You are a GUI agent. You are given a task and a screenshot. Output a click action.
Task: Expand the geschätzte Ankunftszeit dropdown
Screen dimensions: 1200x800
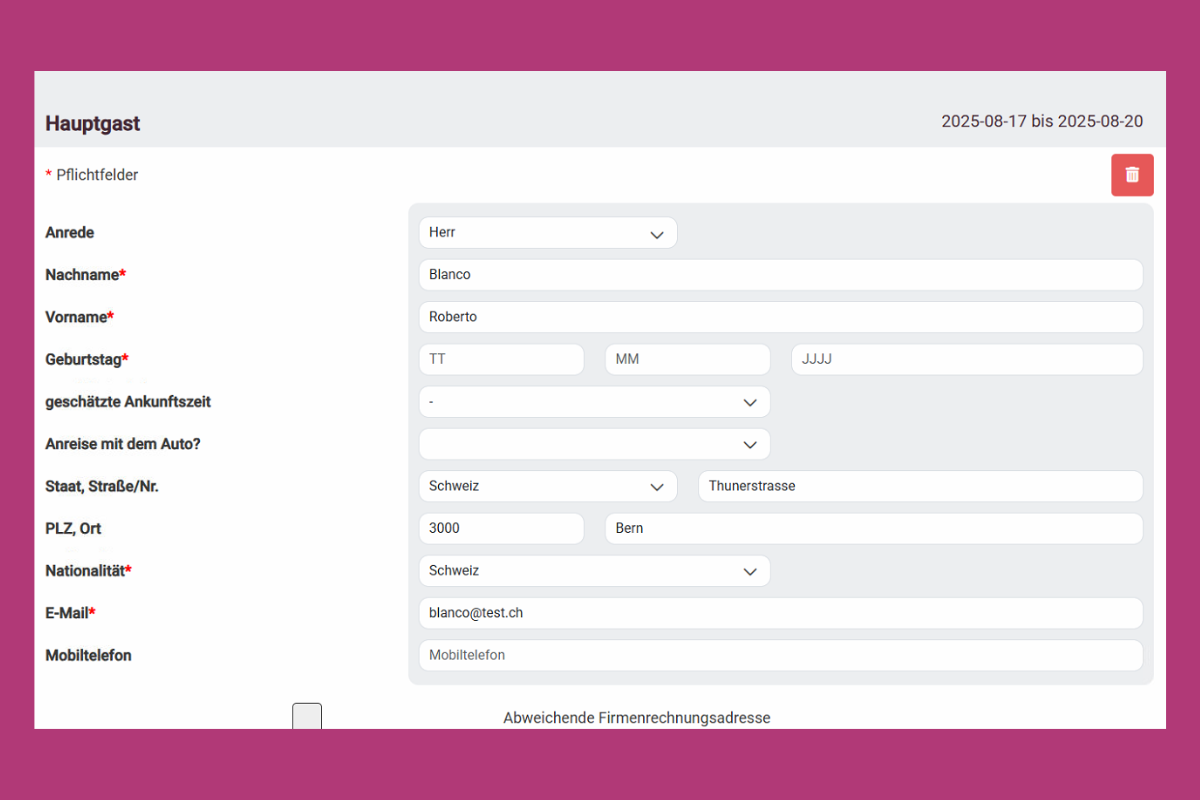(594, 402)
